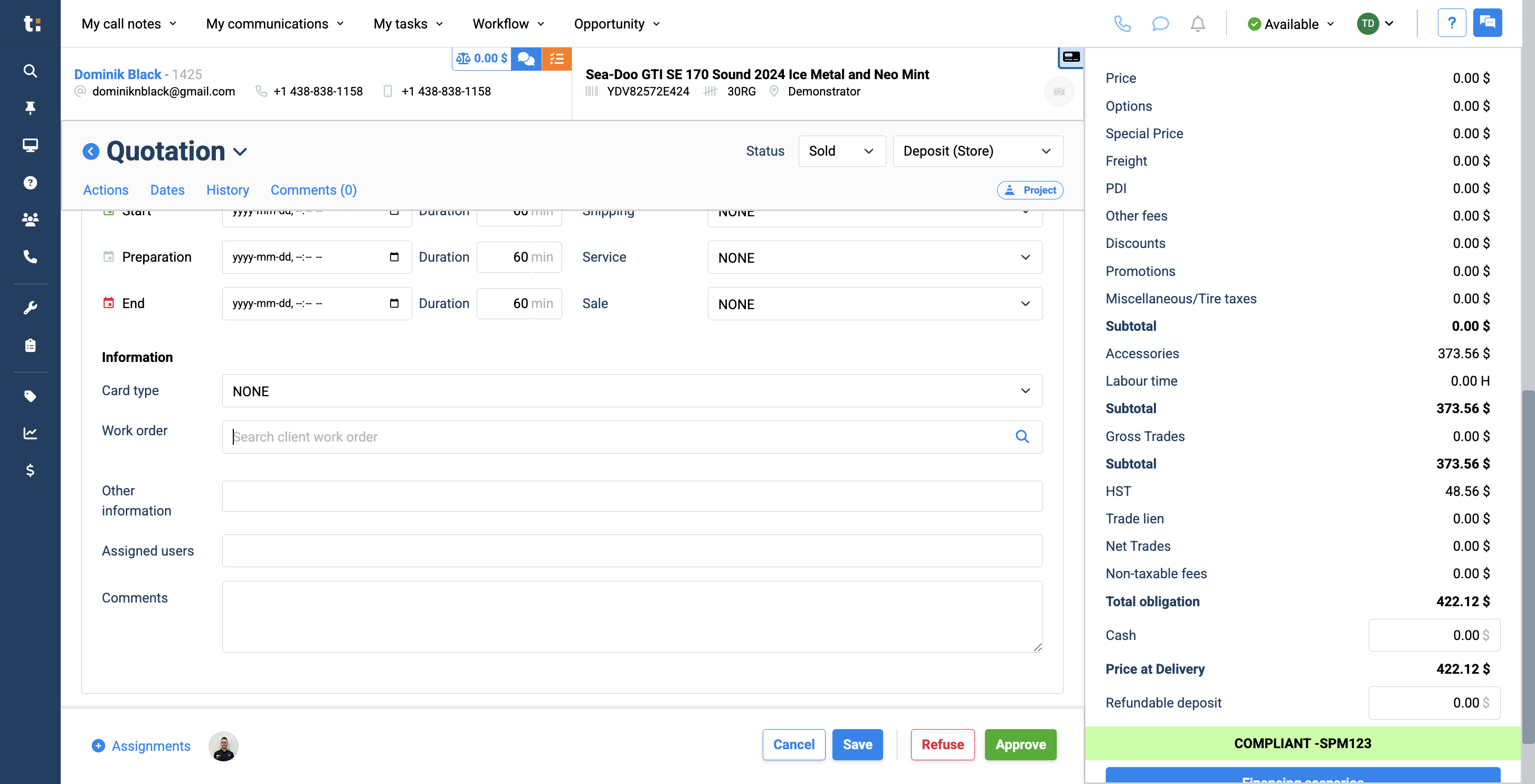This screenshot has height=784, width=1535.
Task: Open the Status dropdown showing Sold
Action: pyautogui.click(x=841, y=151)
